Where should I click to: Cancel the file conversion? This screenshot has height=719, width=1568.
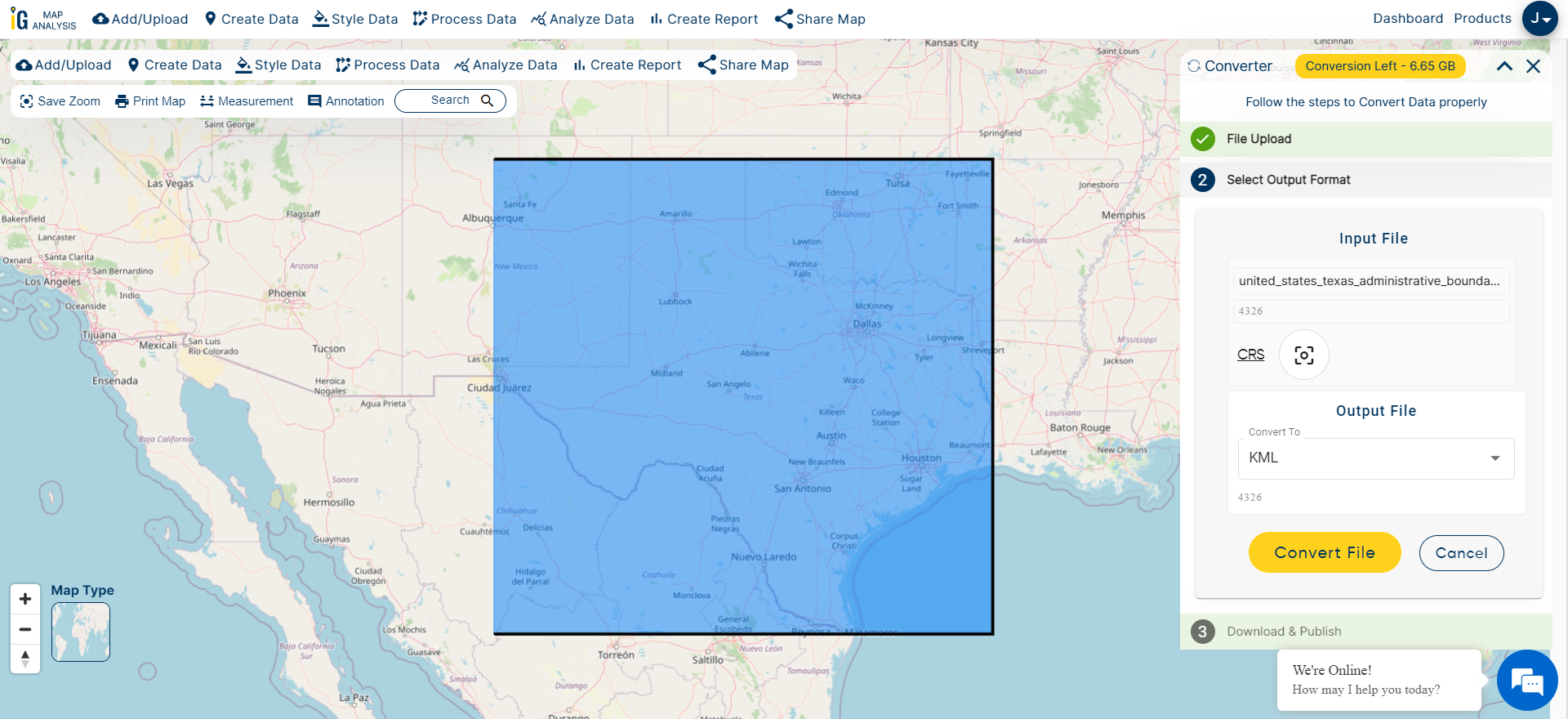1461,553
